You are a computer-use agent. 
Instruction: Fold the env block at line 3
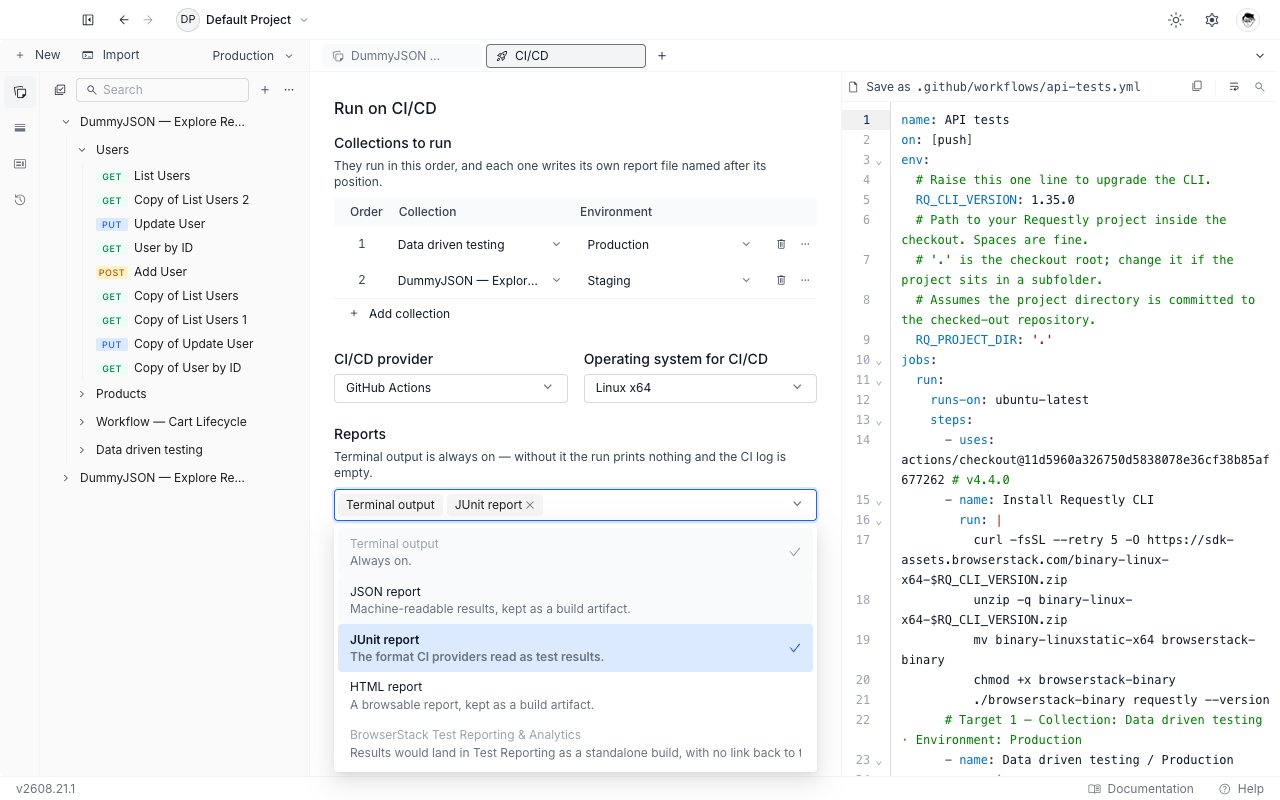click(x=878, y=161)
